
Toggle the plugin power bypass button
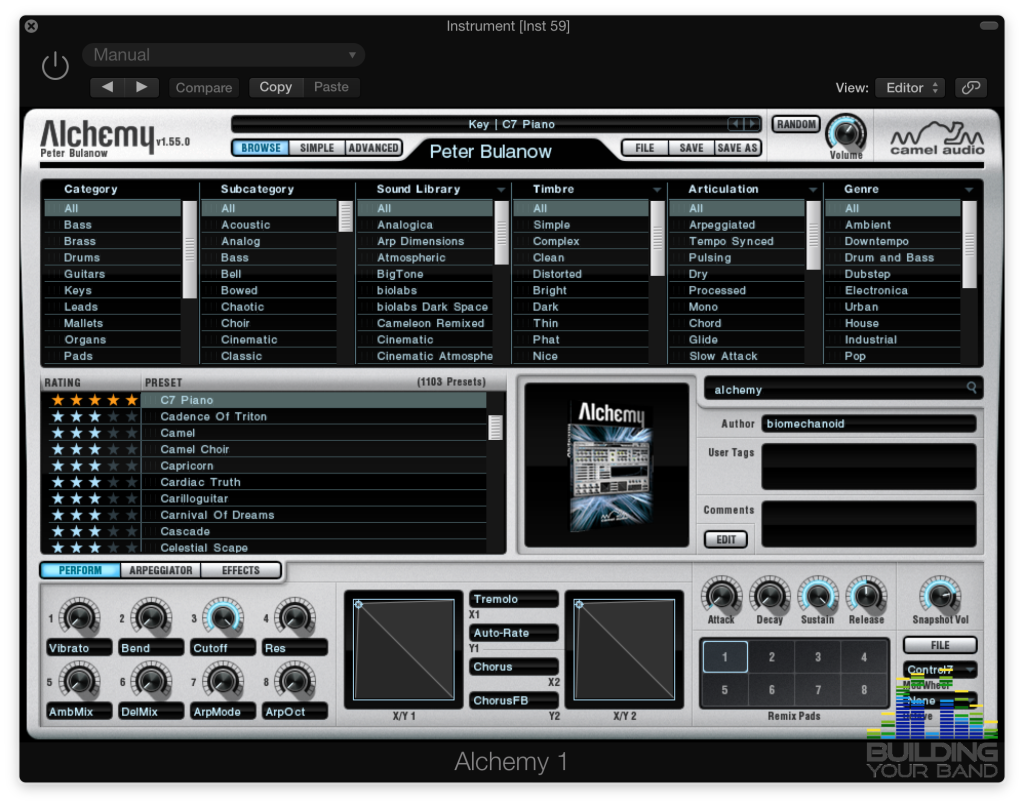pyautogui.click(x=56, y=65)
